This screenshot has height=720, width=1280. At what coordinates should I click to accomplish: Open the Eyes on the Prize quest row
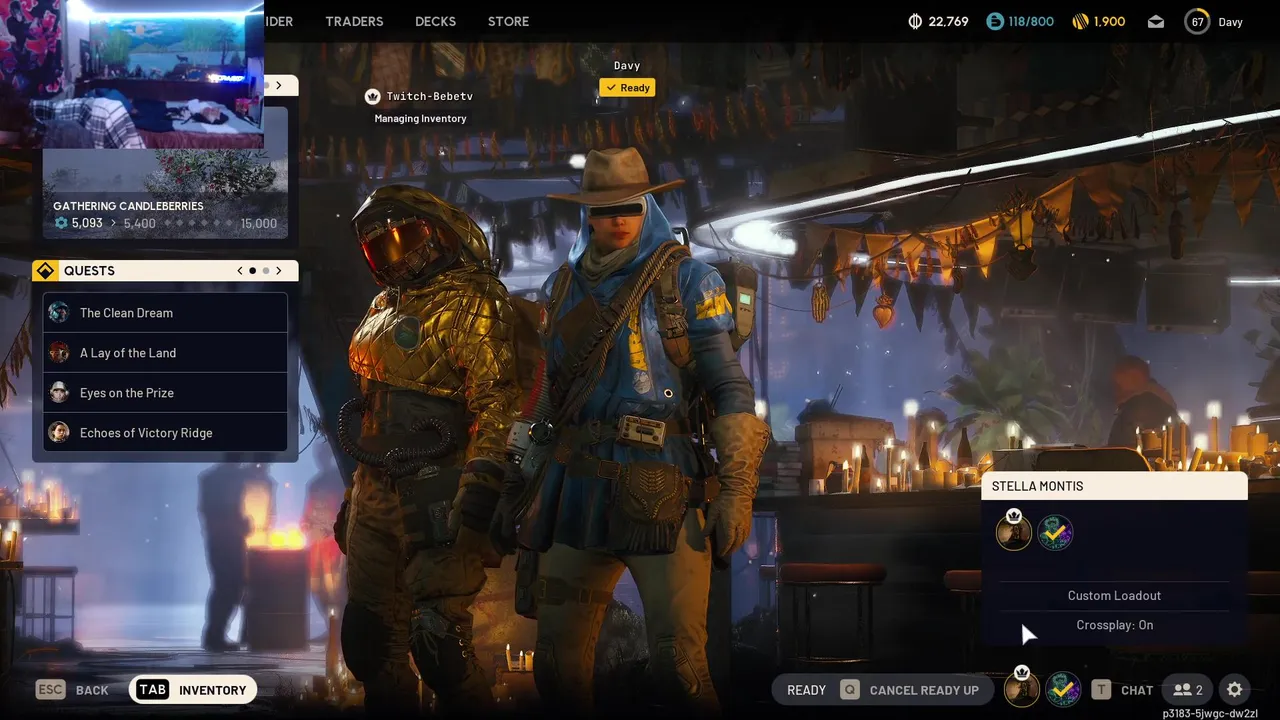(x=166, y=393)
